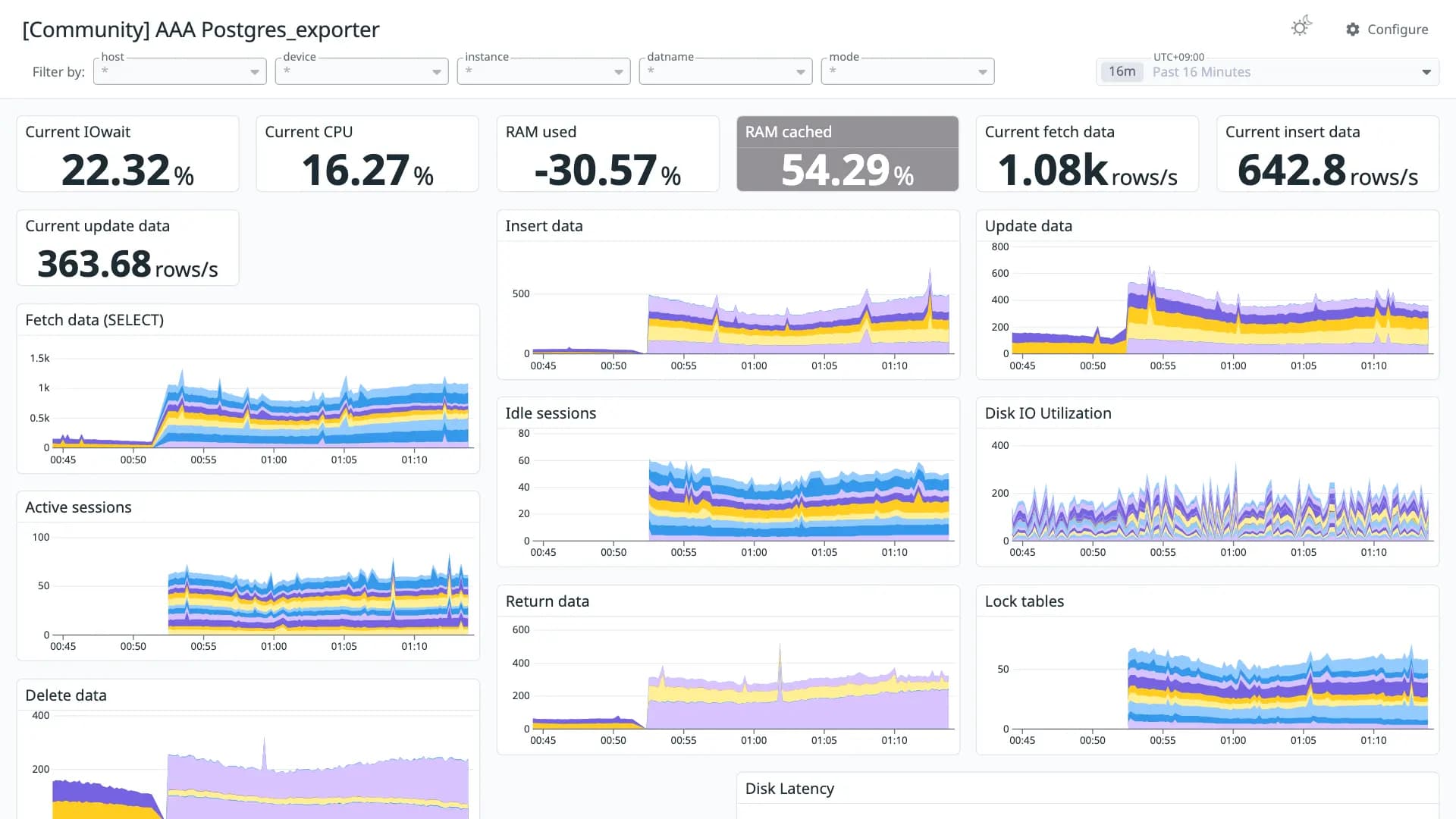Viewport: 1456px width, 819px height.
Task: Click the time range dropdown arrow
Action: (1426, 72)
